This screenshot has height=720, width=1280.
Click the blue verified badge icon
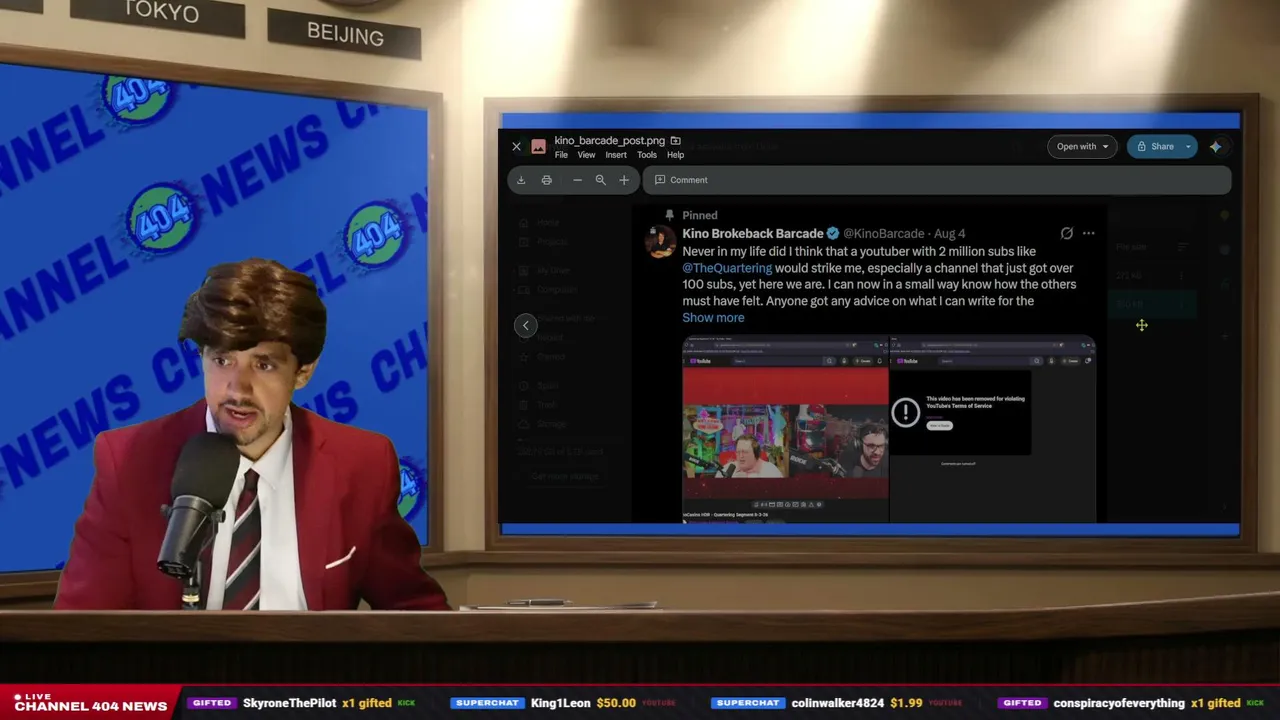833,234
